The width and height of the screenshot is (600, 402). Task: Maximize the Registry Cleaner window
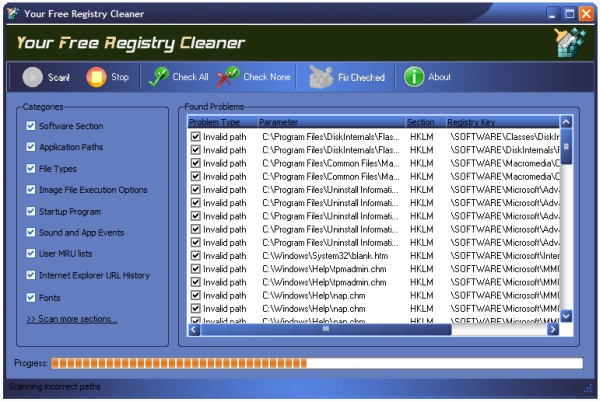tap(569, 14)
